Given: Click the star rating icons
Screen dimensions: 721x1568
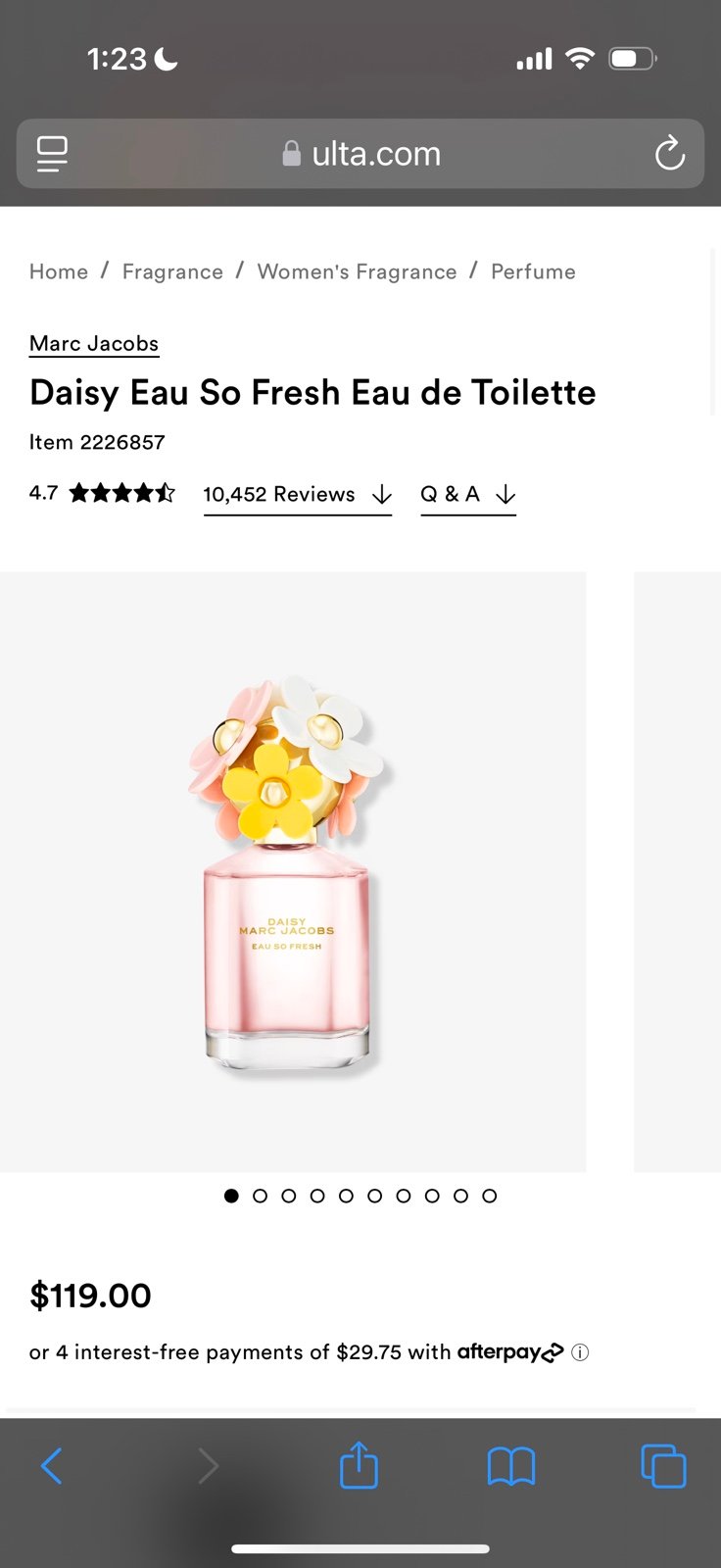Looking at the screenshot, I should [x=121, y=493].
